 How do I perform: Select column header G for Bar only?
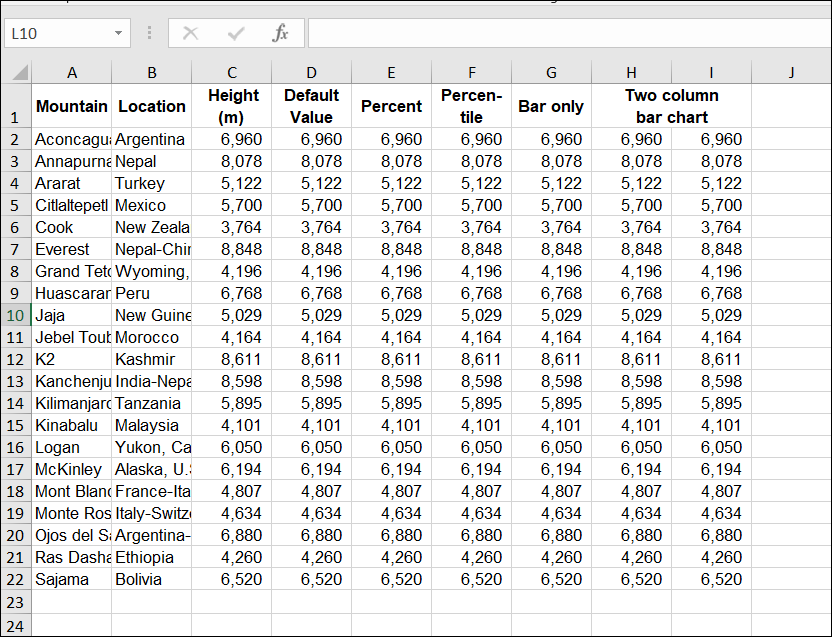click(551, 72)
